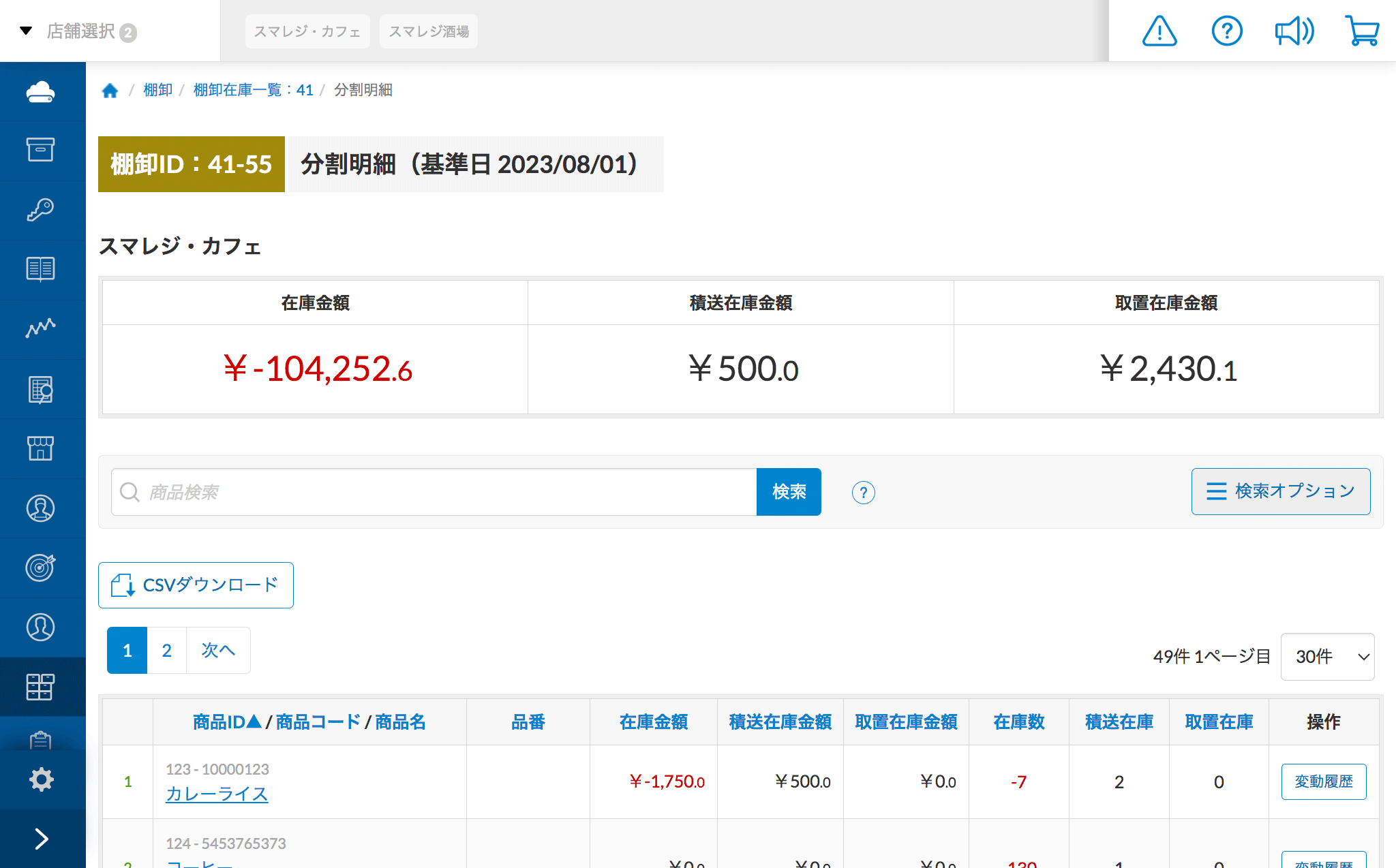Select the key icon in the sidebar
Viewport: 1396px width, 868px height.
pyautogui.click(x=42, y=210)
